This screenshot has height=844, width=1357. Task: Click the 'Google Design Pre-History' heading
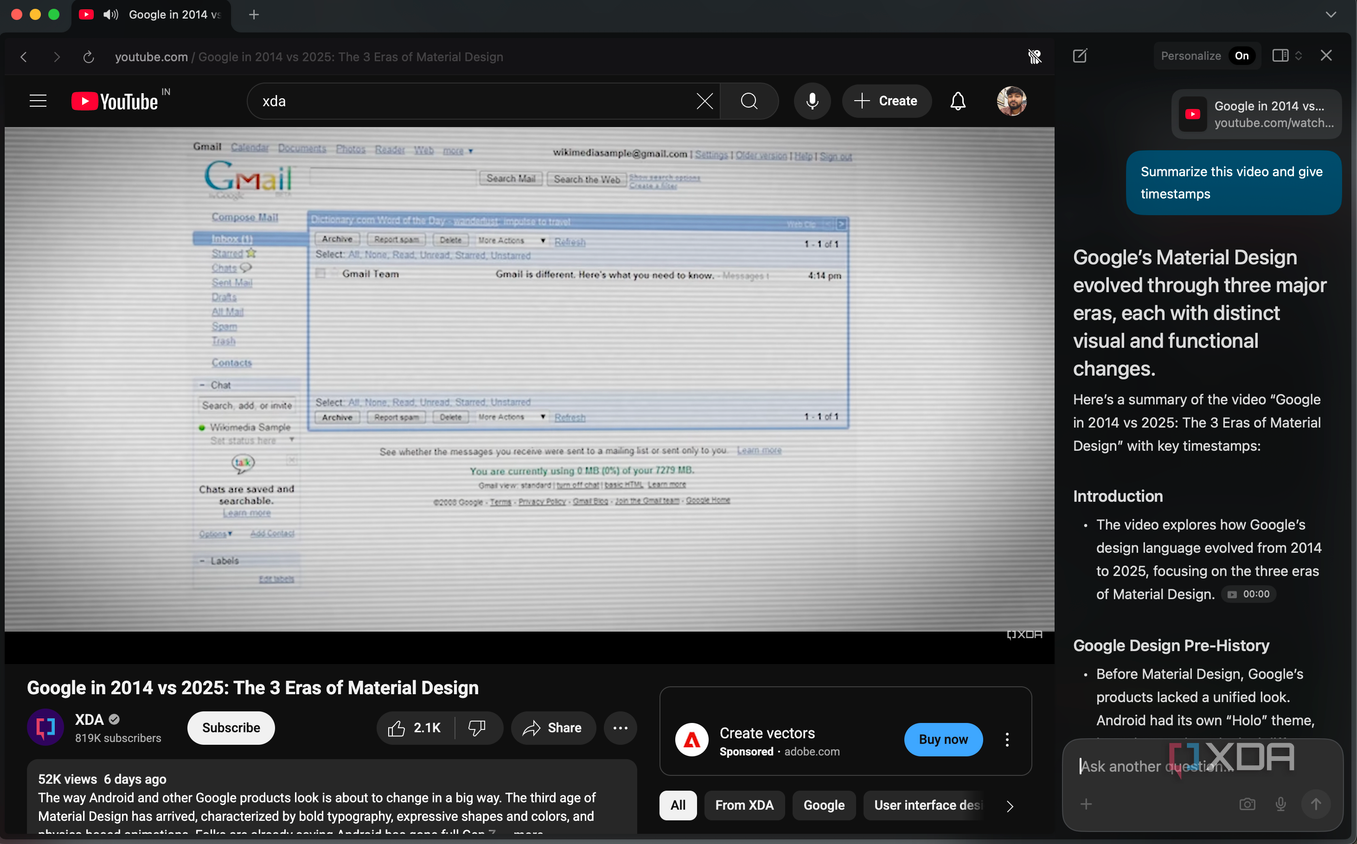click(1171, 646)
